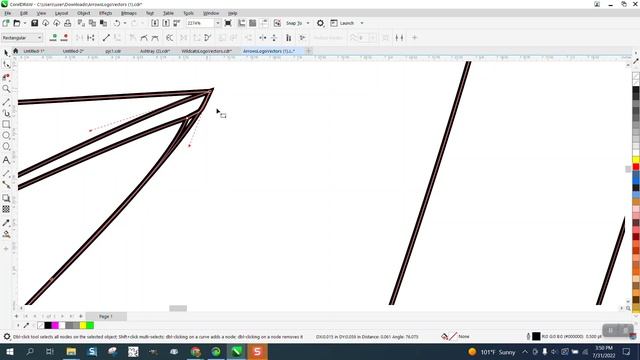Open the Bitmaps menu

click(129, 13)
